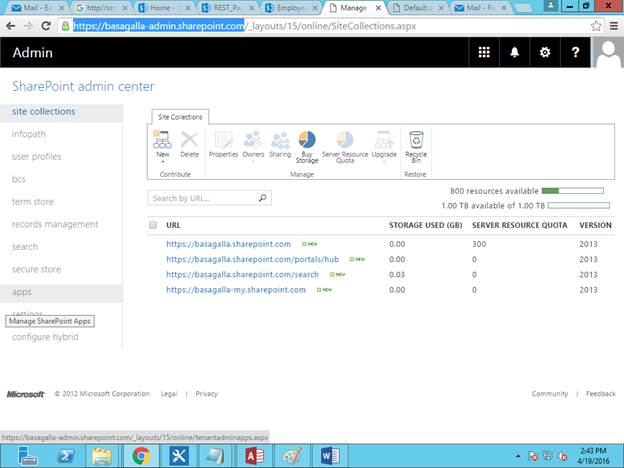Open the basagalla.sharepoint.com/search link

click(x=242, y=275)
